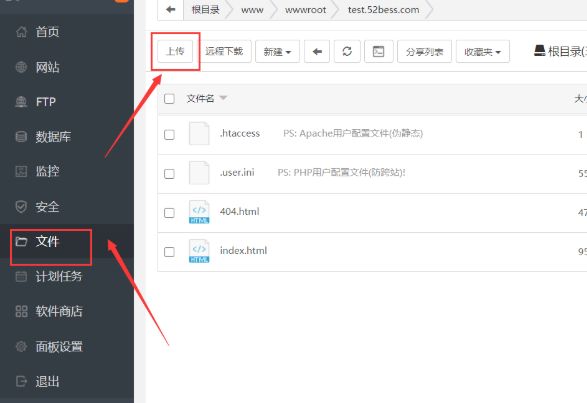Click the index.html file icon
The image size is (587, 403).
click(199, 251)
